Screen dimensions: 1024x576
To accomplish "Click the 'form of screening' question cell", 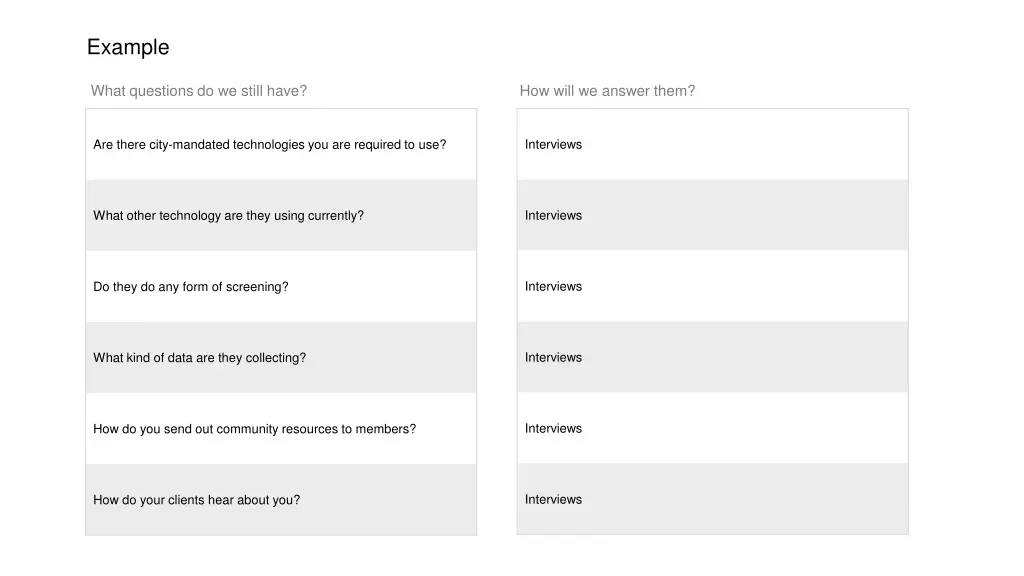I will point(281,287).
